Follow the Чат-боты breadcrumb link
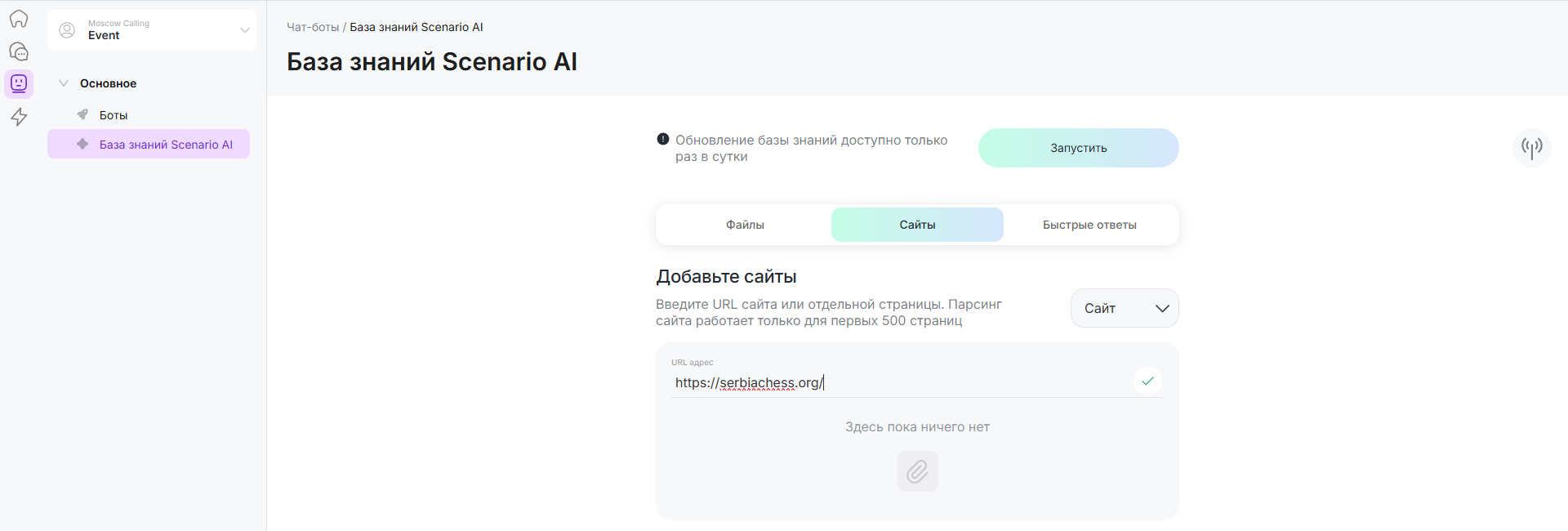The height and width of the screenshot is (531, 1568). (313, 27)
